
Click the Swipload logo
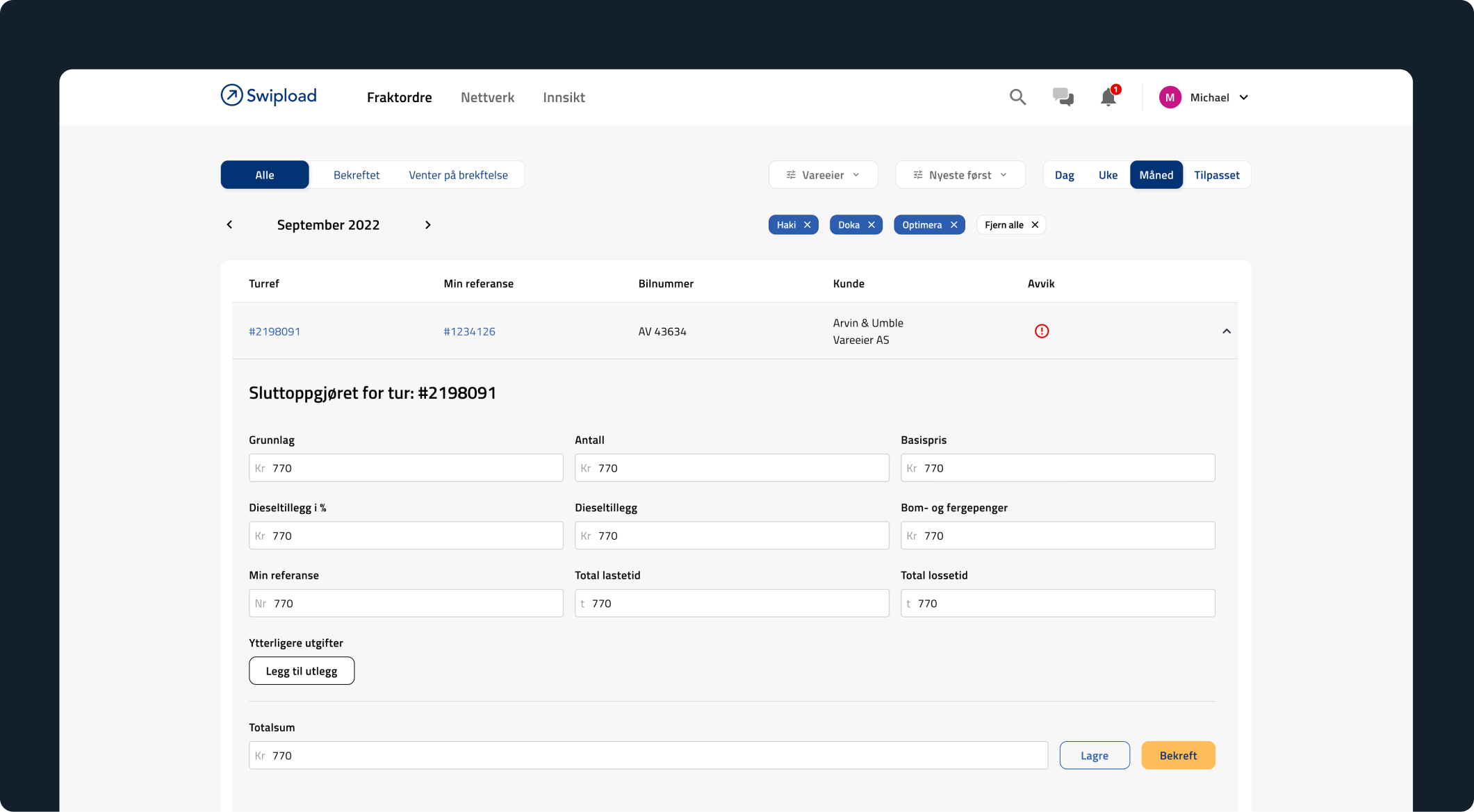(268, 96)
